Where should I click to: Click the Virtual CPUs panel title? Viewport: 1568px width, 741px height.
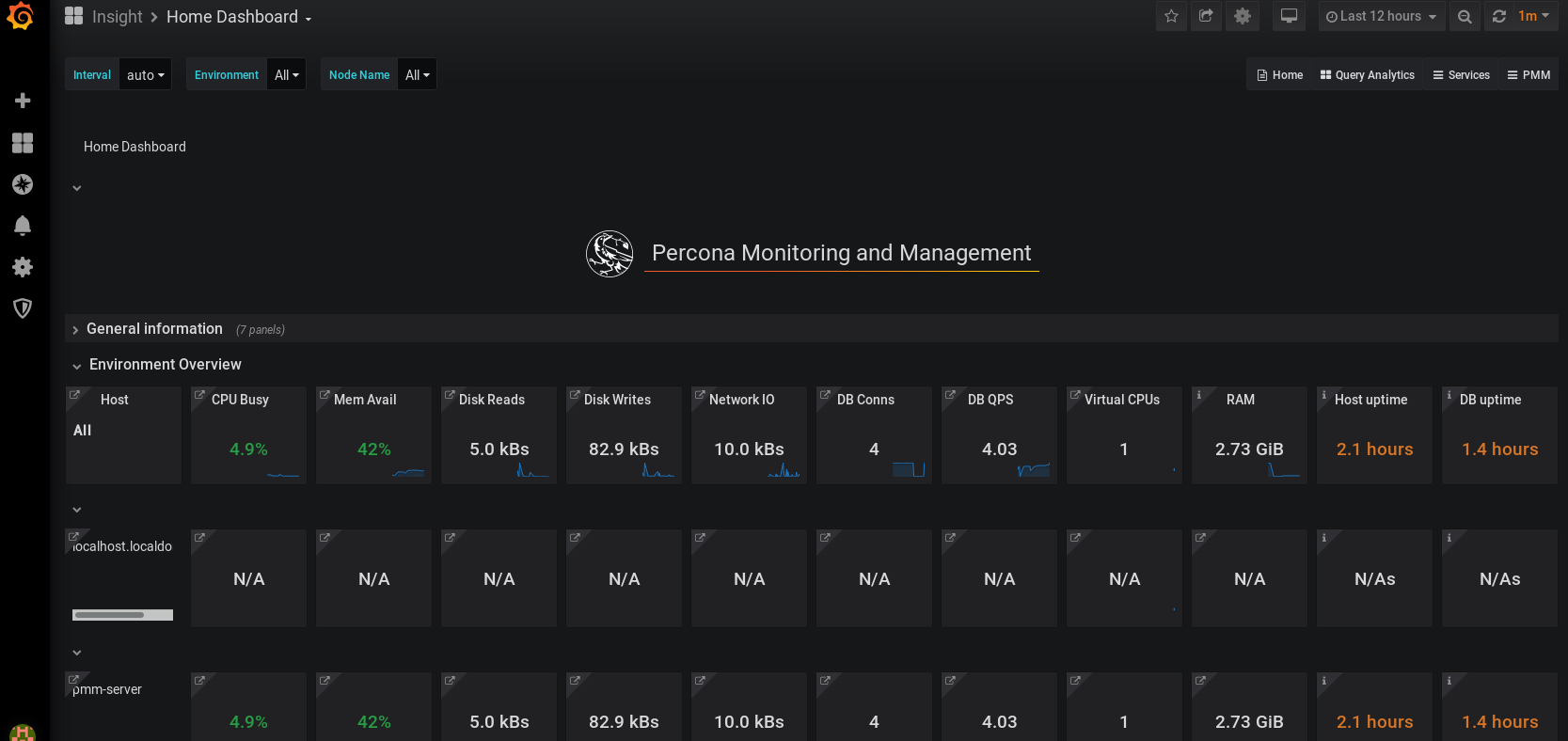point(1122,400)
